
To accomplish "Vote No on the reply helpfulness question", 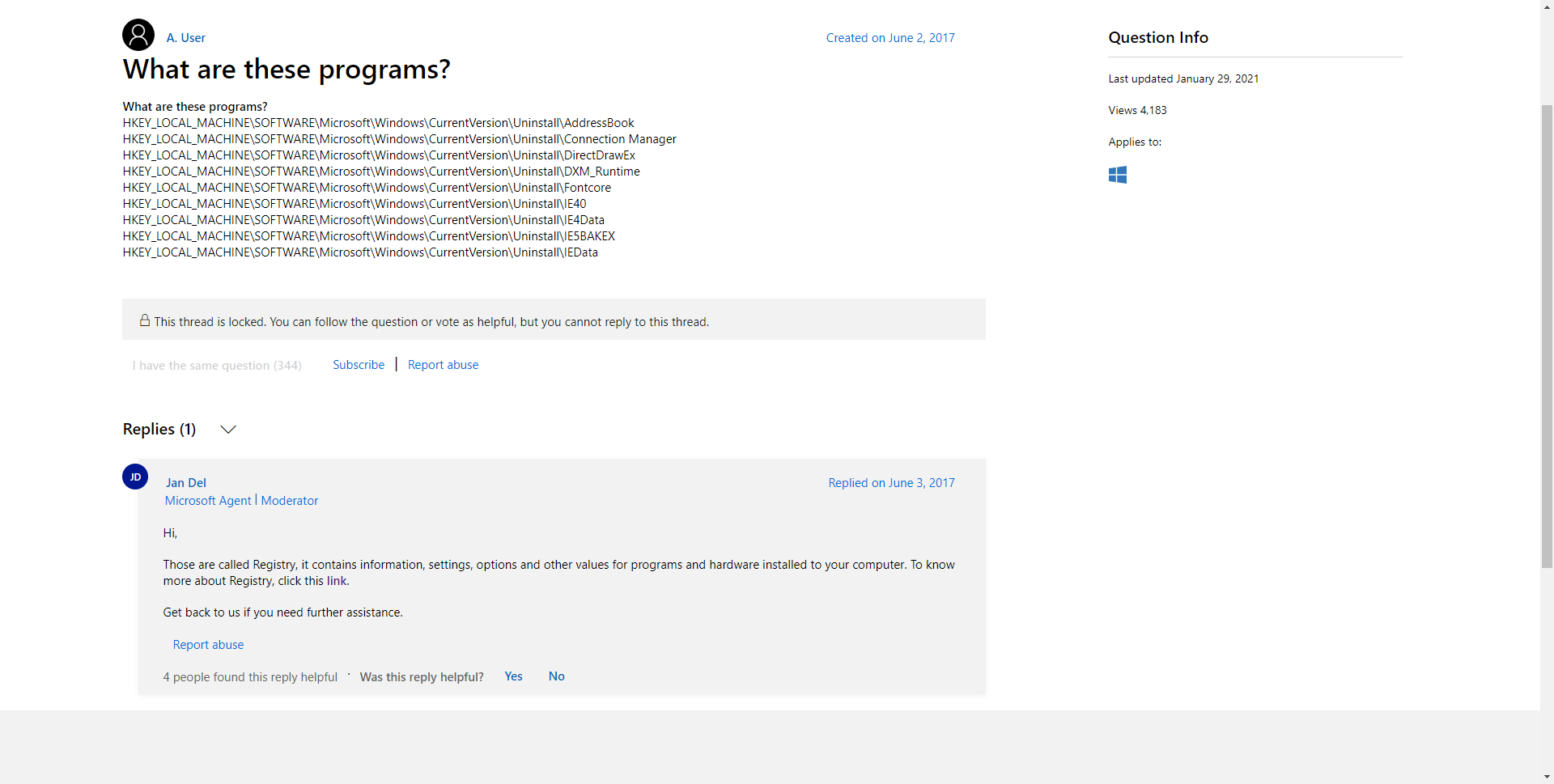I will pos(555,676).
